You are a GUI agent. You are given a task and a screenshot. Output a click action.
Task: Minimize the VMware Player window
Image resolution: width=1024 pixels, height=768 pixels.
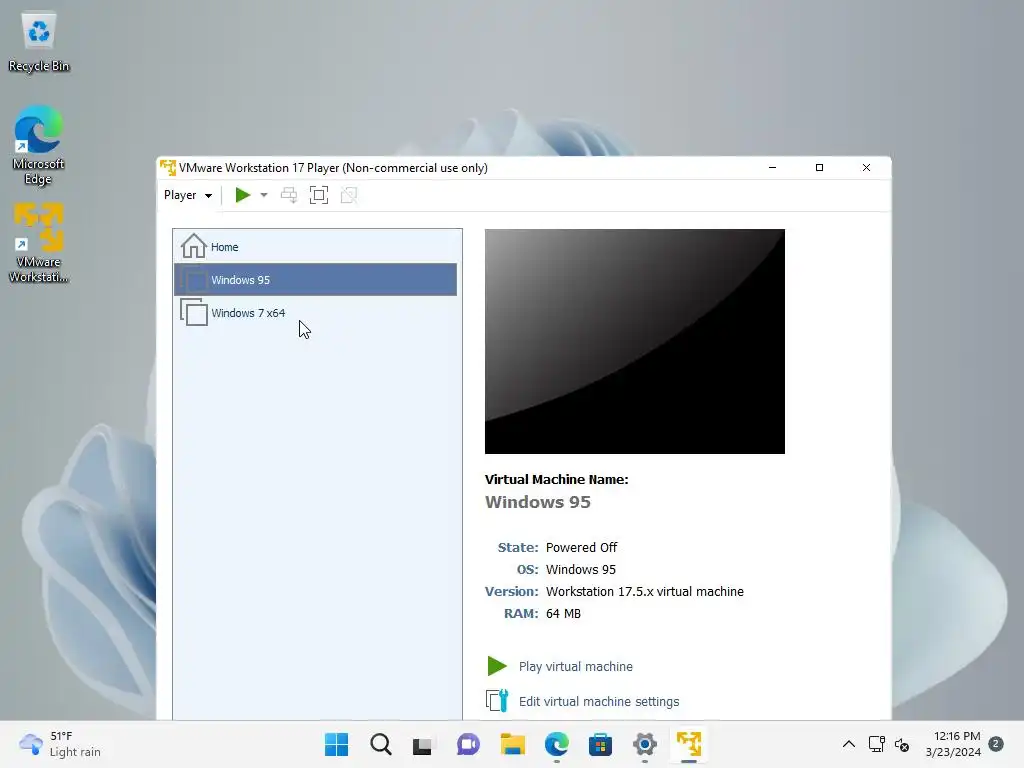click(773, 168)
